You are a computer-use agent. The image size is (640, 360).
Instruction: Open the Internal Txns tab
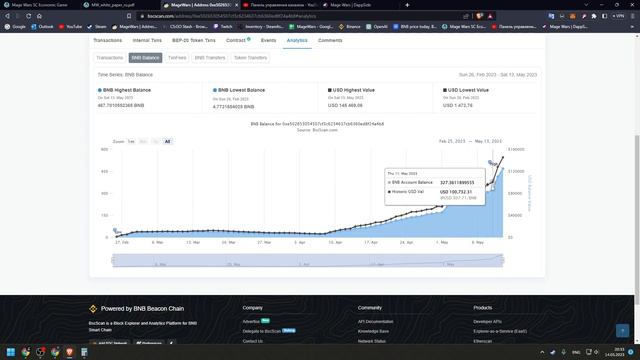[147, 40]
